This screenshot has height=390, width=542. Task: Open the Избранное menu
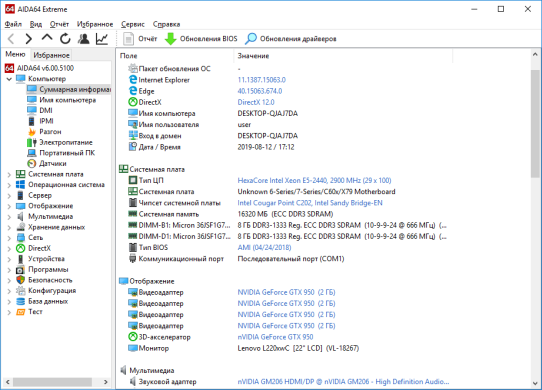pyautogui.click(x=95, y=24)
